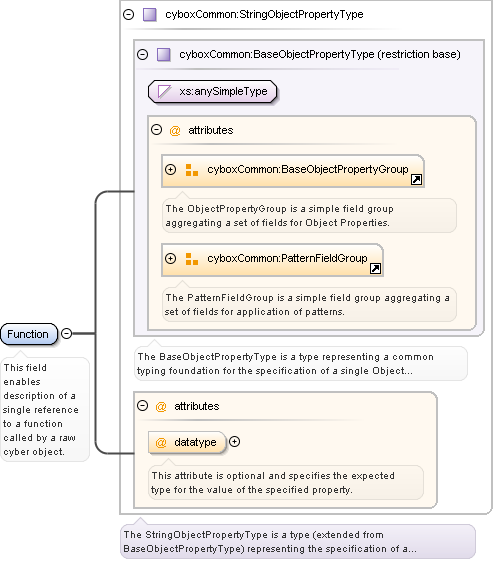The height and width of the screenshot is (562, 494).
Task: Click the StringObjectPropertyType purple square icon
Action: (x=149, y=15)
